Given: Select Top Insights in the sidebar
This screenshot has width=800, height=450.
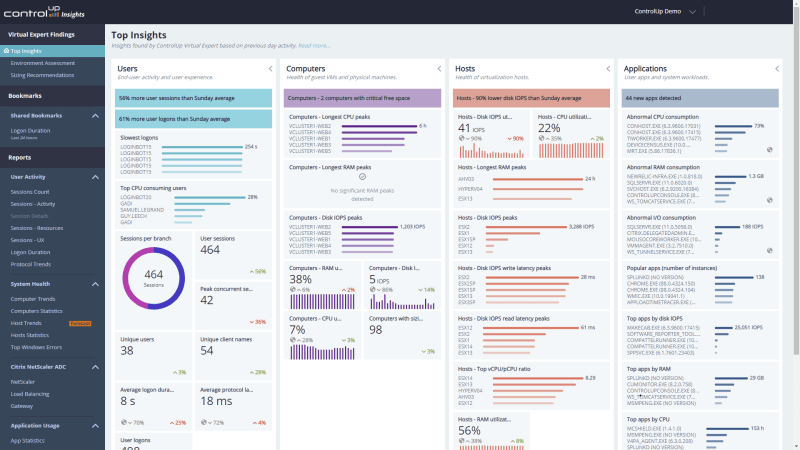Looking at the screenshot, I should [x=53, y=51].
